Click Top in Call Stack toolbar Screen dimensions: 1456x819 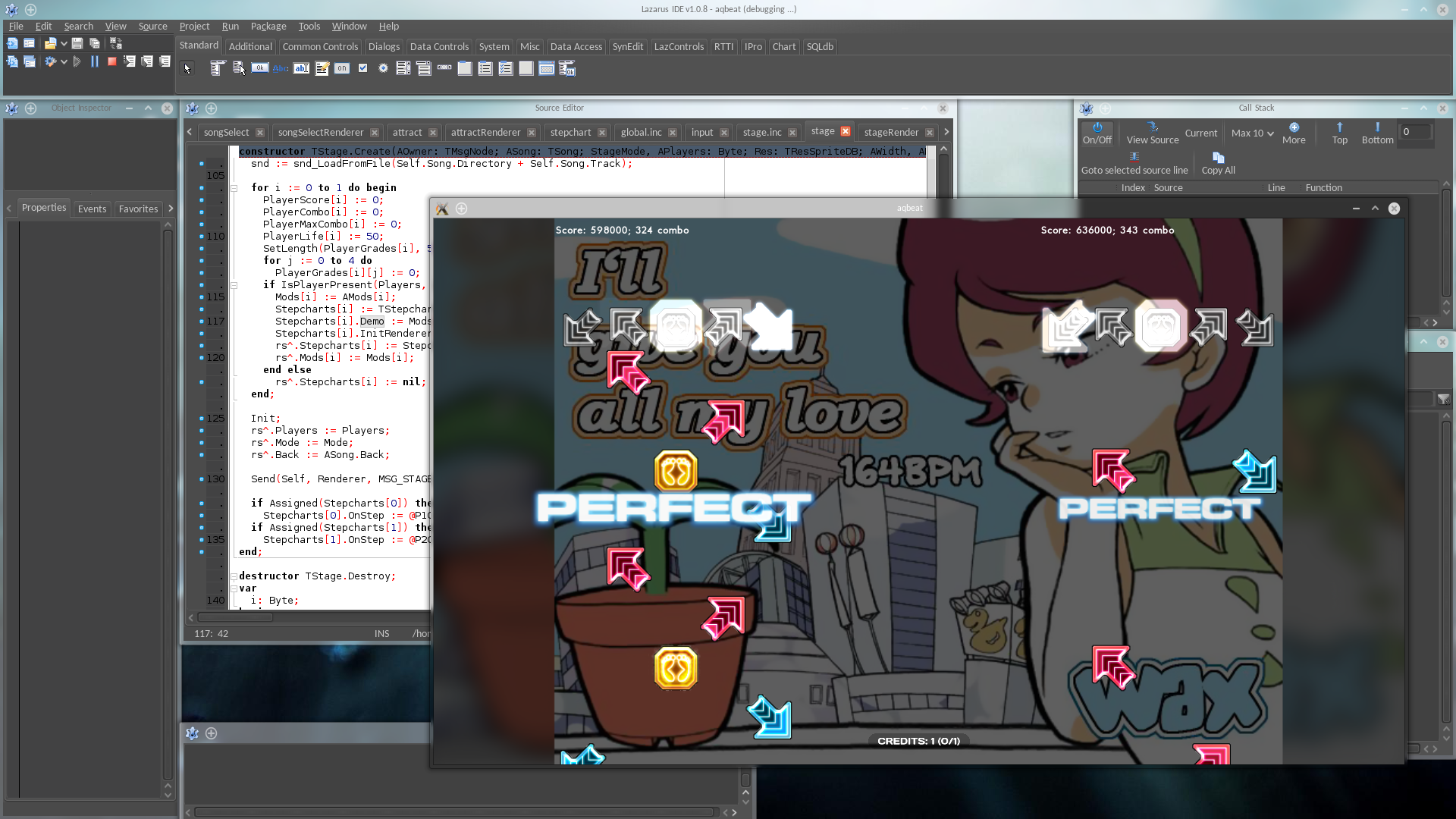(1340, 133)
